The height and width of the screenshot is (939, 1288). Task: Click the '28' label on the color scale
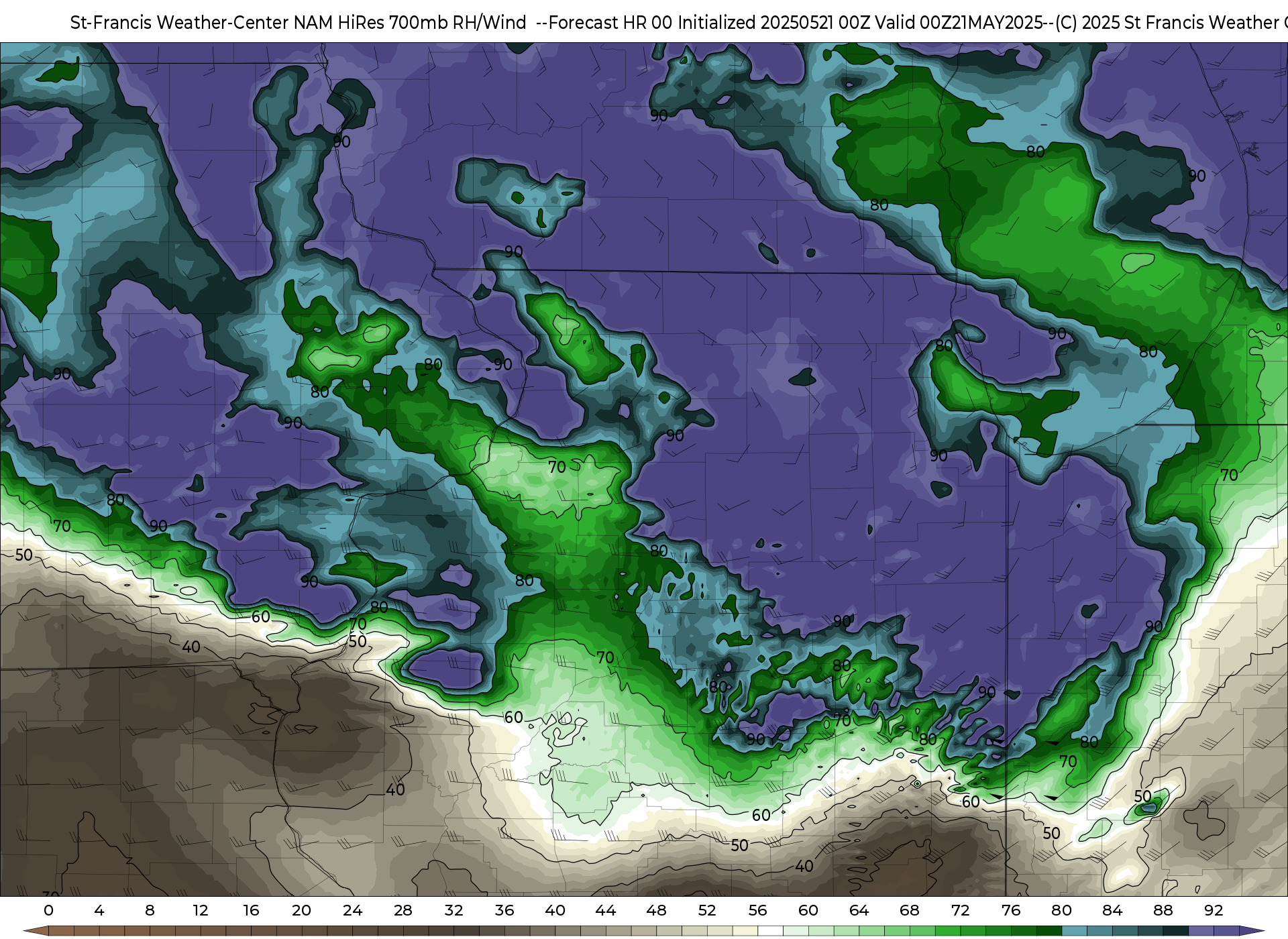click(x=403, y=910)
